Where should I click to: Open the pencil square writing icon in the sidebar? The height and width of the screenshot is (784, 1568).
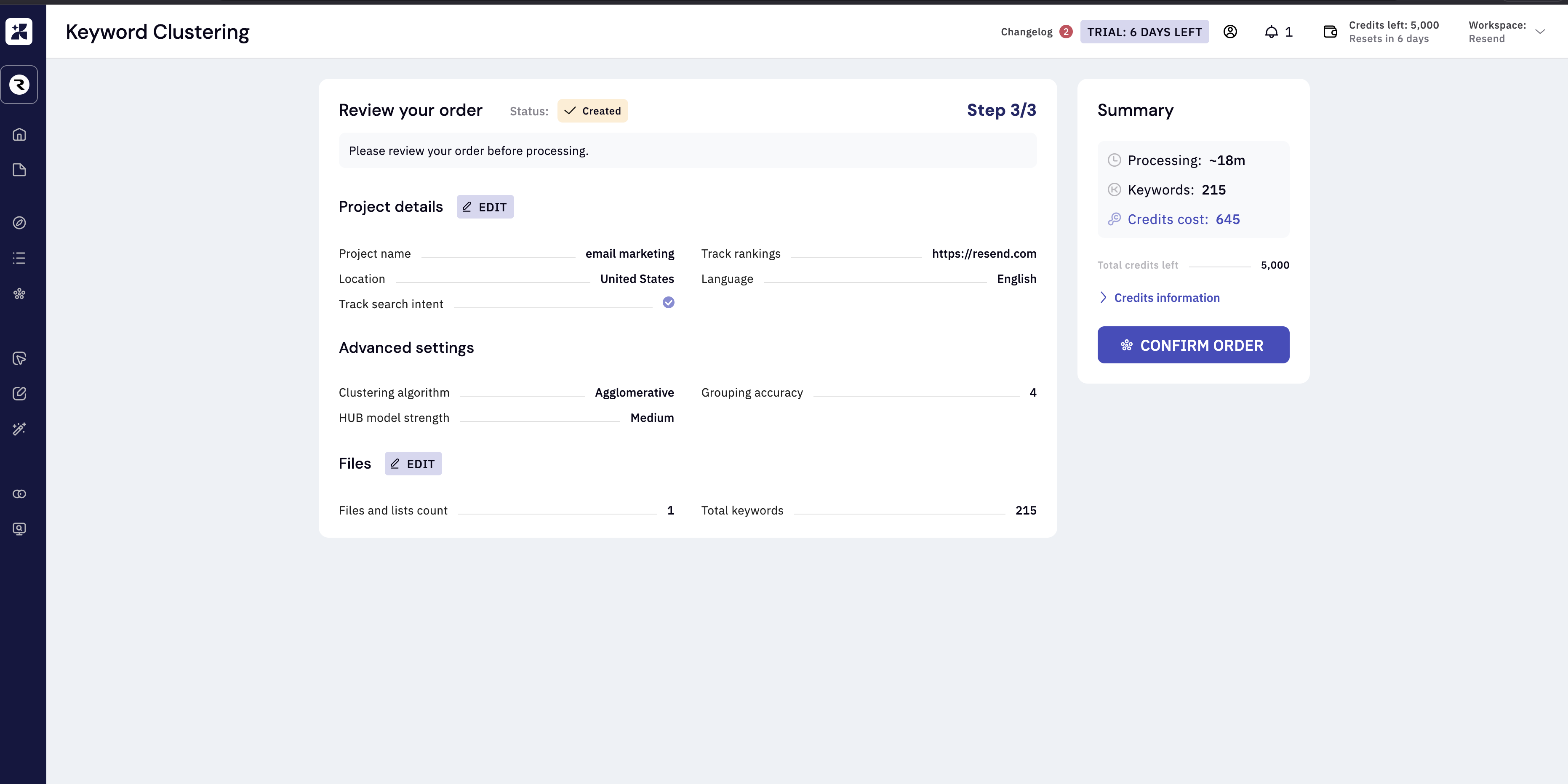(x=19, y=394)
